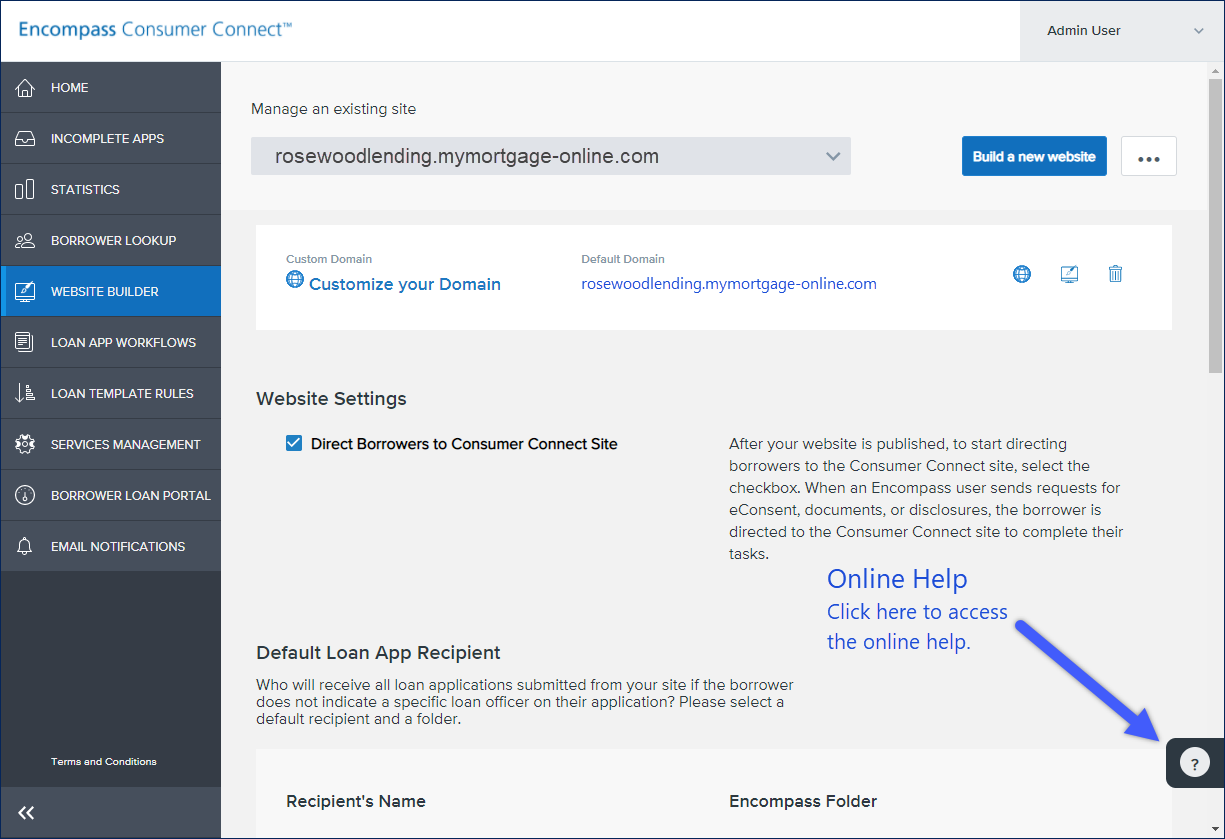This screenshot has height=839, width=1225.
Task: Click the Home house icon in sidebar
Action: pos(25,88)
